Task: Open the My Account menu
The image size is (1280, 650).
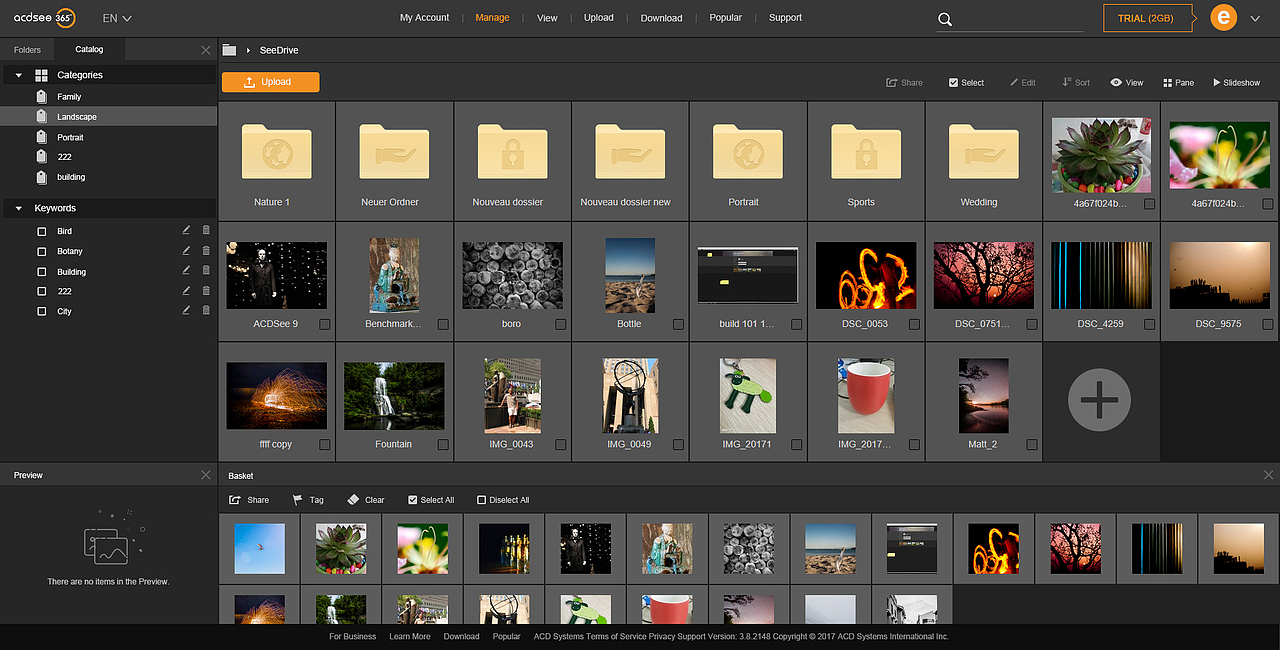Action: coord(424,17)
